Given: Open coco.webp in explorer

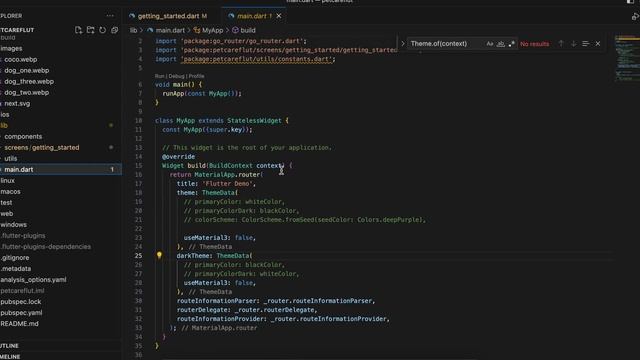Looking at the screenshot, I should pos(20,59).
